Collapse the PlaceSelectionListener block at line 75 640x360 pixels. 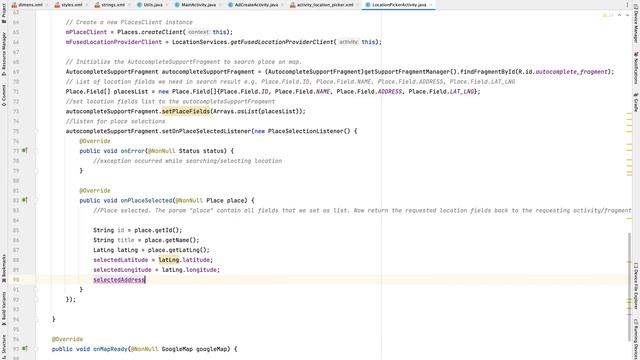(x=36, y=131)
